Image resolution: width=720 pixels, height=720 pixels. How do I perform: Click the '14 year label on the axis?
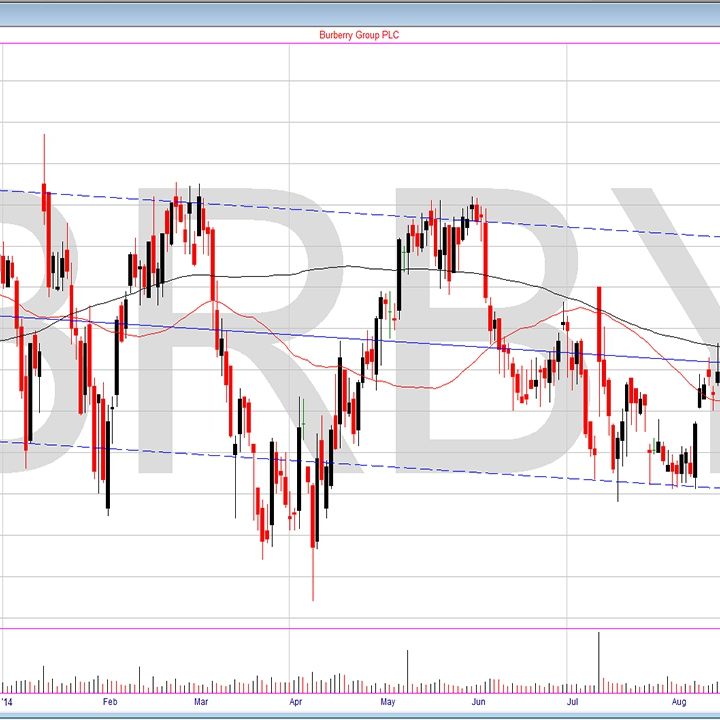pos(9,702)
